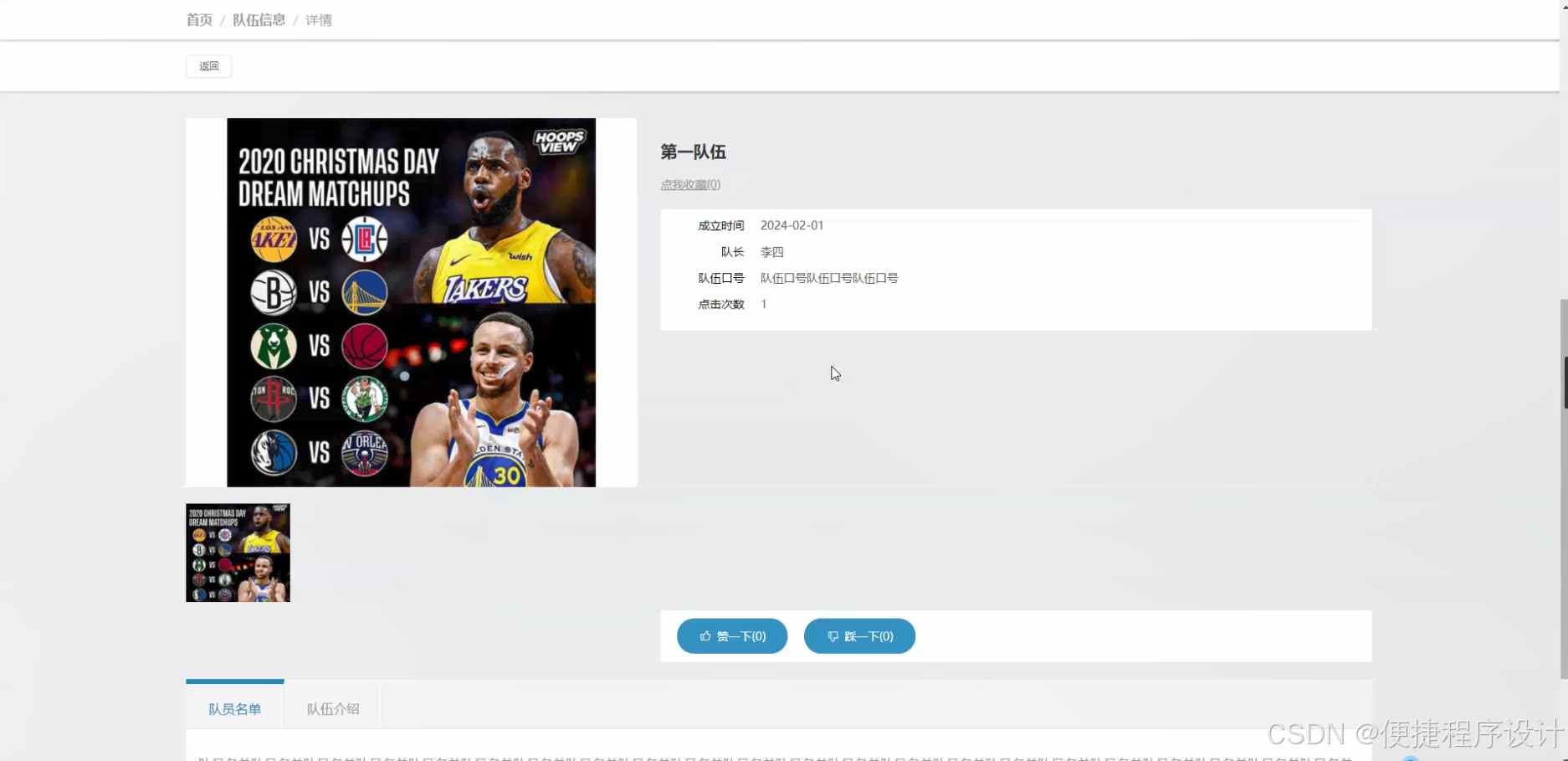This screenshot has width=1568, height=761.
Task: Click the thumbs-down icon in 踩一下 button
Action: point(833,636)
